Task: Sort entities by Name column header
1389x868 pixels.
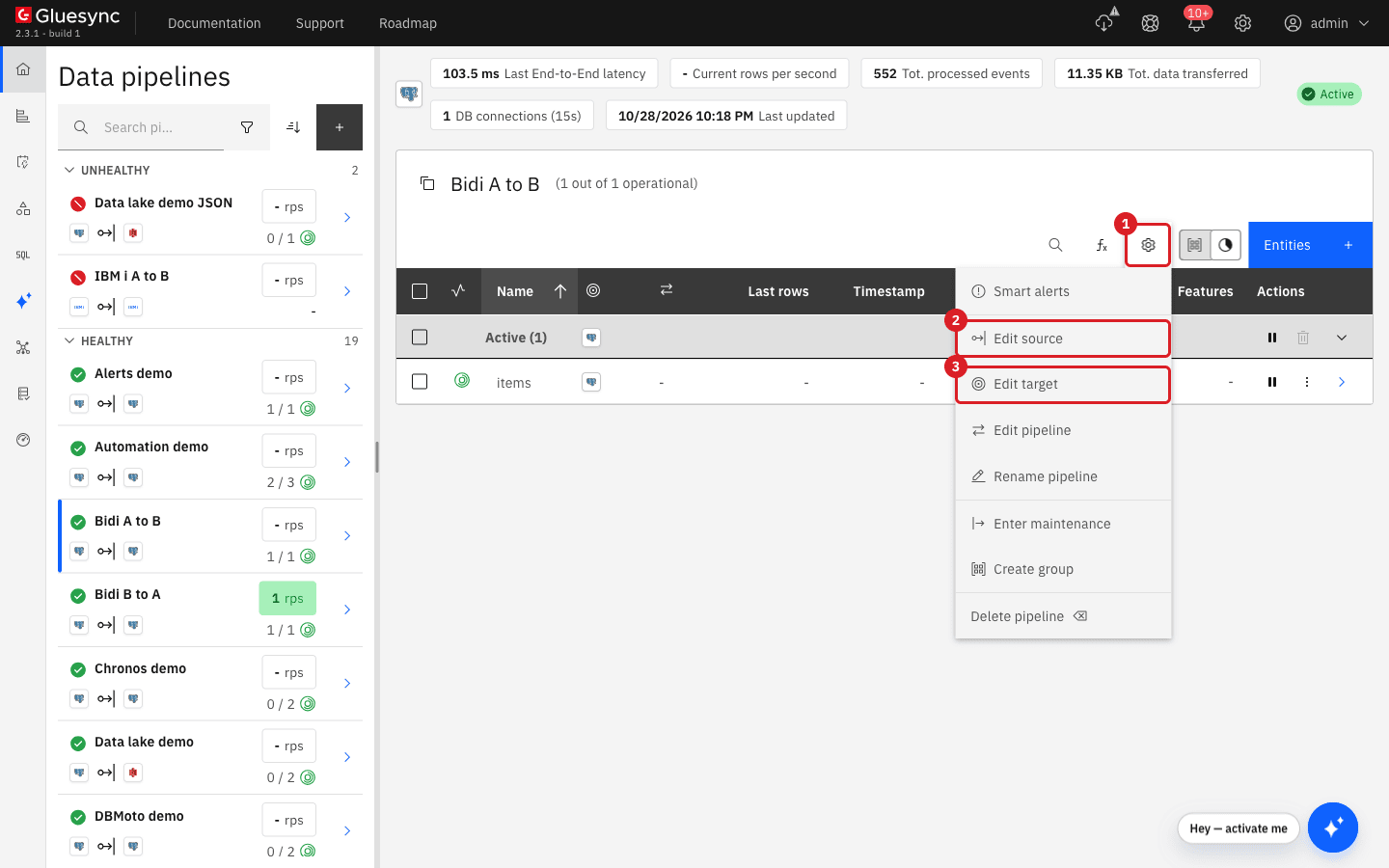Action: click(x=530, y=291)
